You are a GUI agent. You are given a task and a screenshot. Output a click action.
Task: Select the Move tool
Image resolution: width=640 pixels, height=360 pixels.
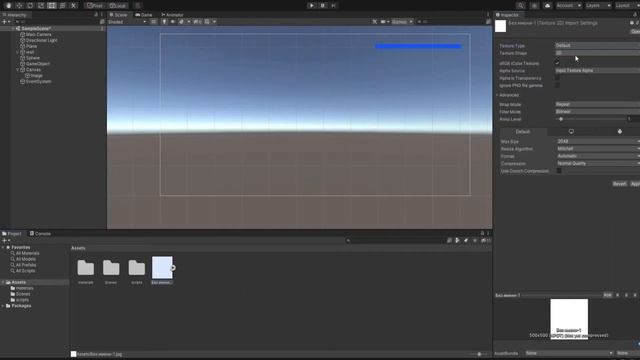[19, 6]
